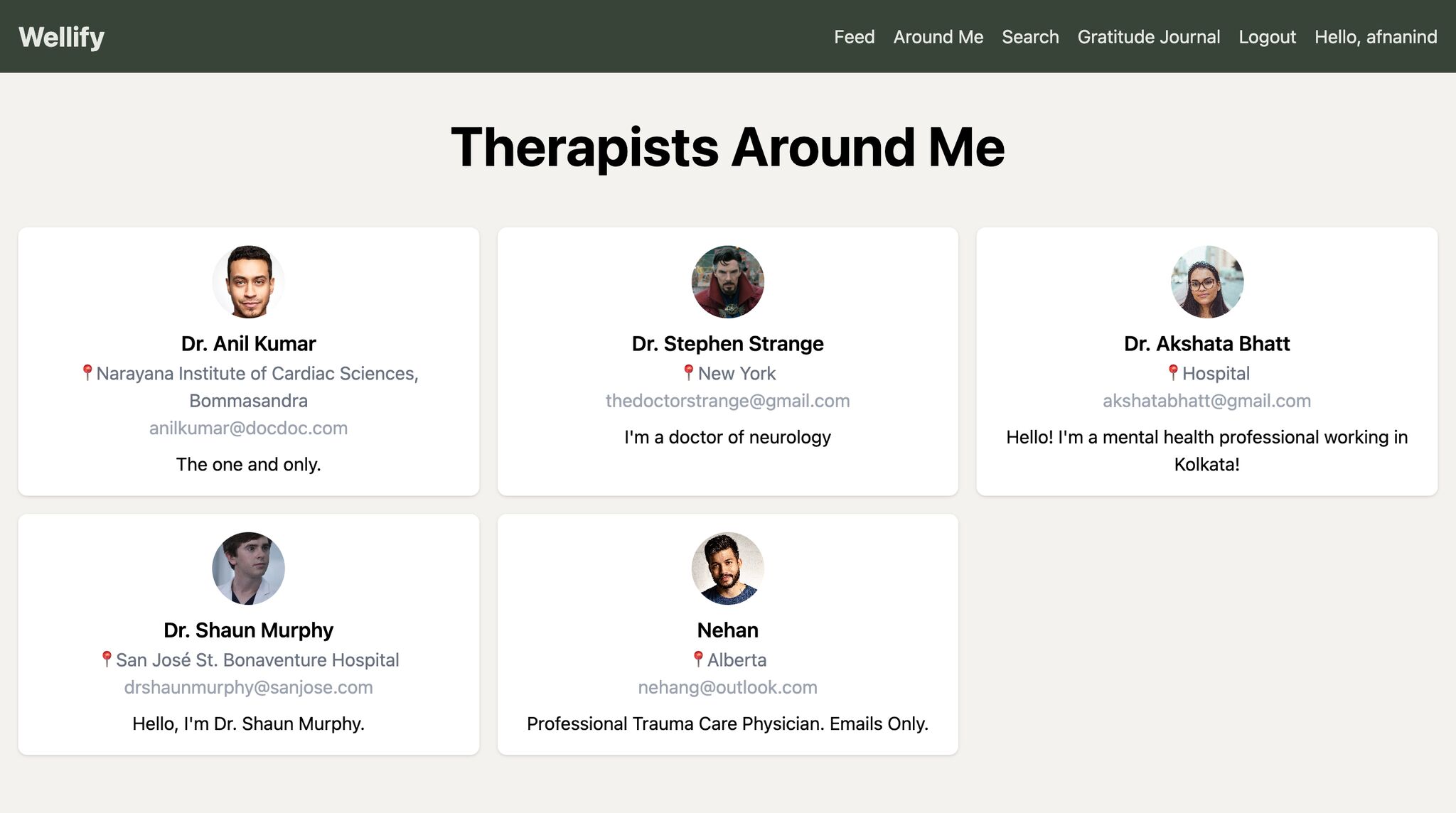The width and height of the screenshot is (1456, 813).
Task: Open the Search page
Action: (1030, 37)
